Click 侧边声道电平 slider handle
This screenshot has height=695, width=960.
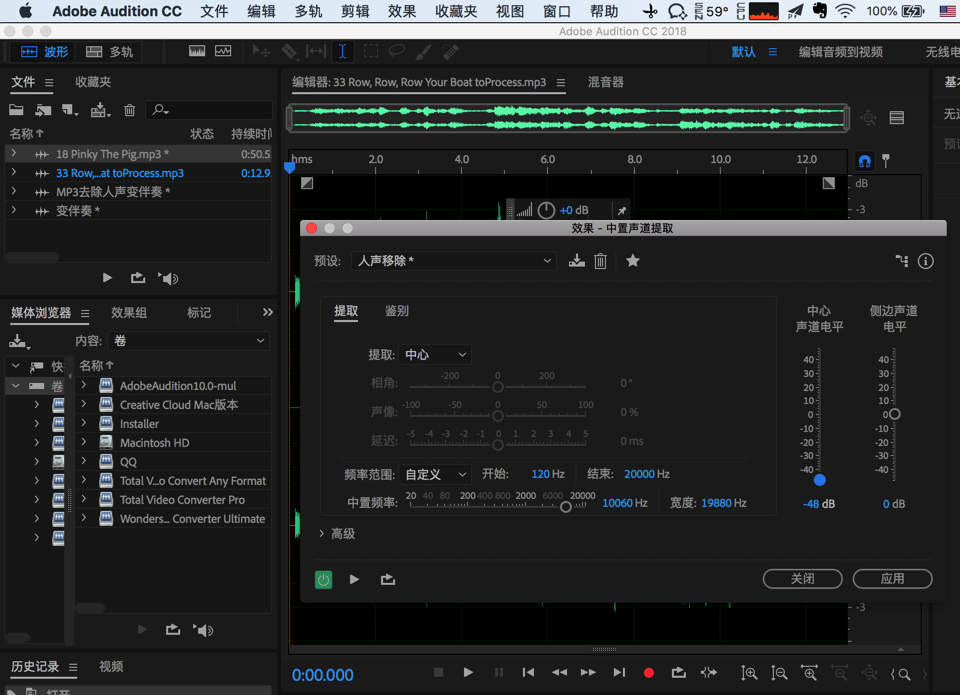pos(894,415)
